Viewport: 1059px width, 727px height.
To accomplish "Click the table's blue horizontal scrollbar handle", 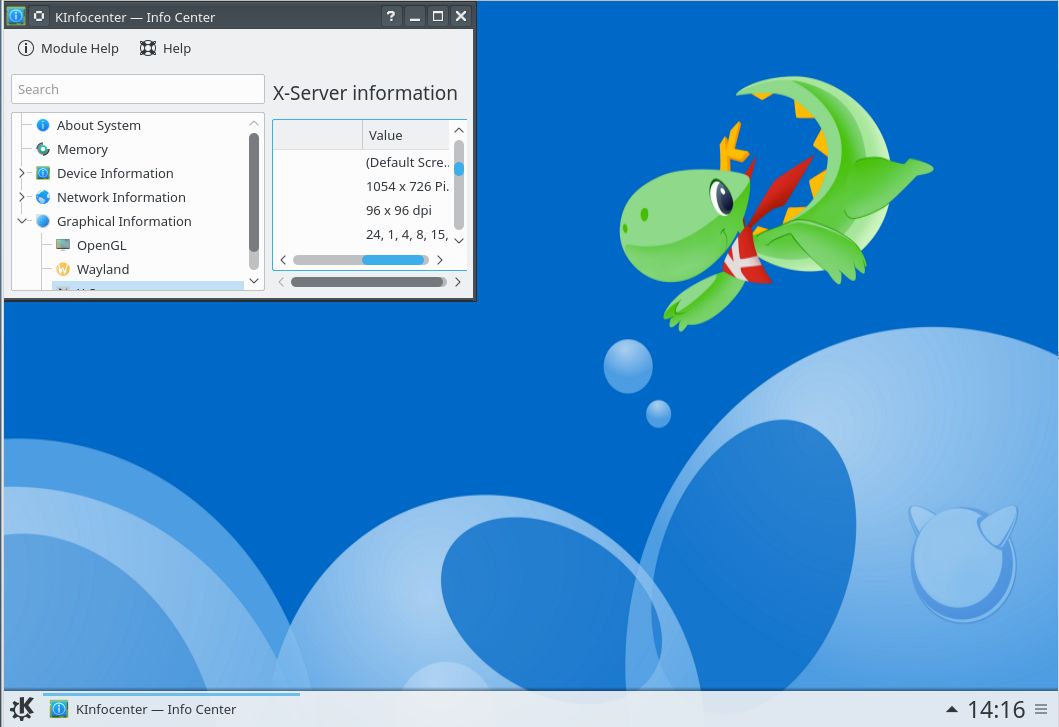I will [x=393, y=260].
